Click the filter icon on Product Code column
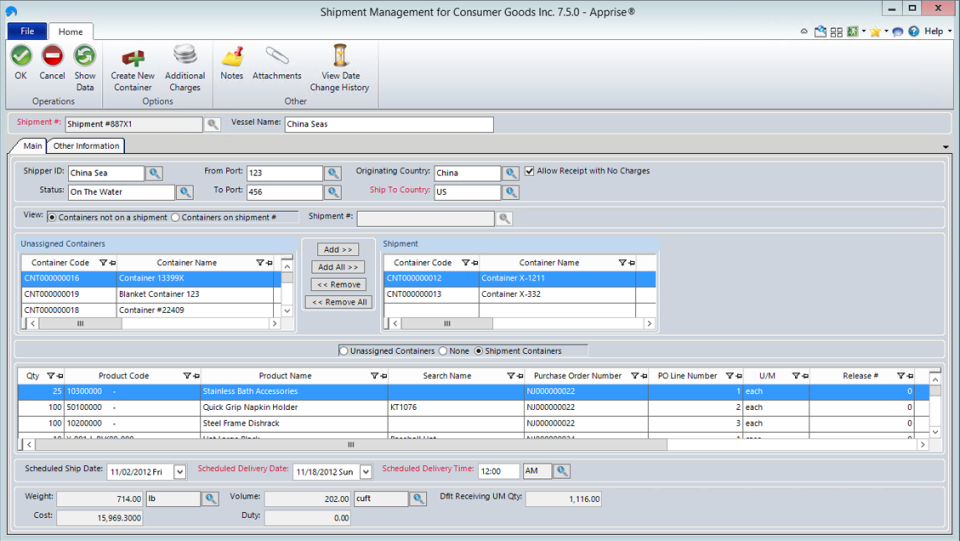Image resolution: width=960 pixels, height=541 pixels. click(x=187, y=376)
